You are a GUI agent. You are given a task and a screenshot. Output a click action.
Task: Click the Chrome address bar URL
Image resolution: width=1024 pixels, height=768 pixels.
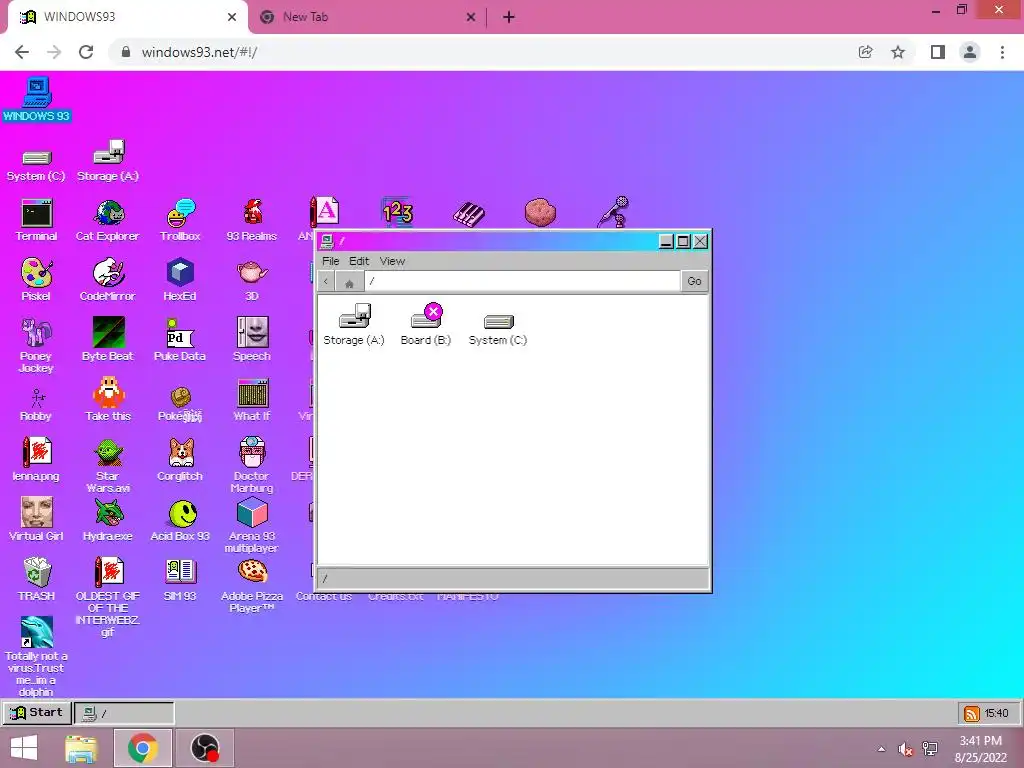[200, 52]
